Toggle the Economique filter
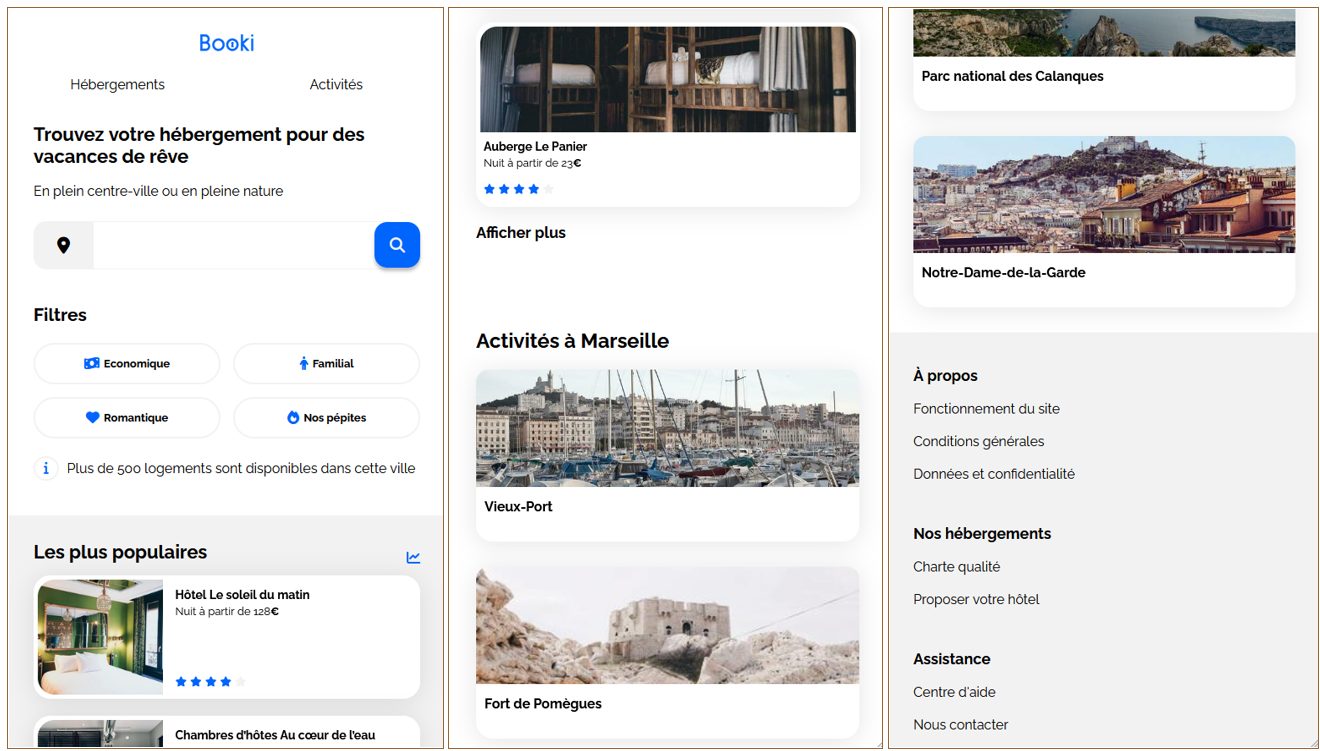1320x751 pixels. pyautogui.click(x=127, y=364)
